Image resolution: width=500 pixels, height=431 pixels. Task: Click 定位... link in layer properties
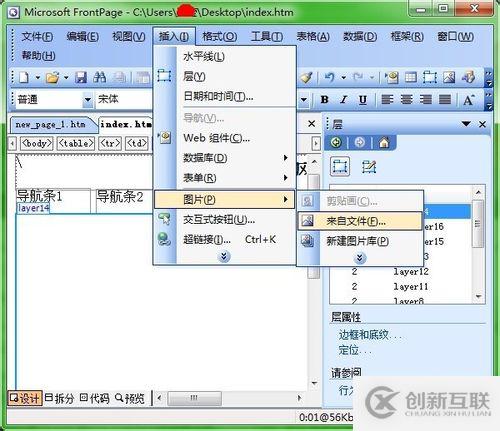pos(355,350)
